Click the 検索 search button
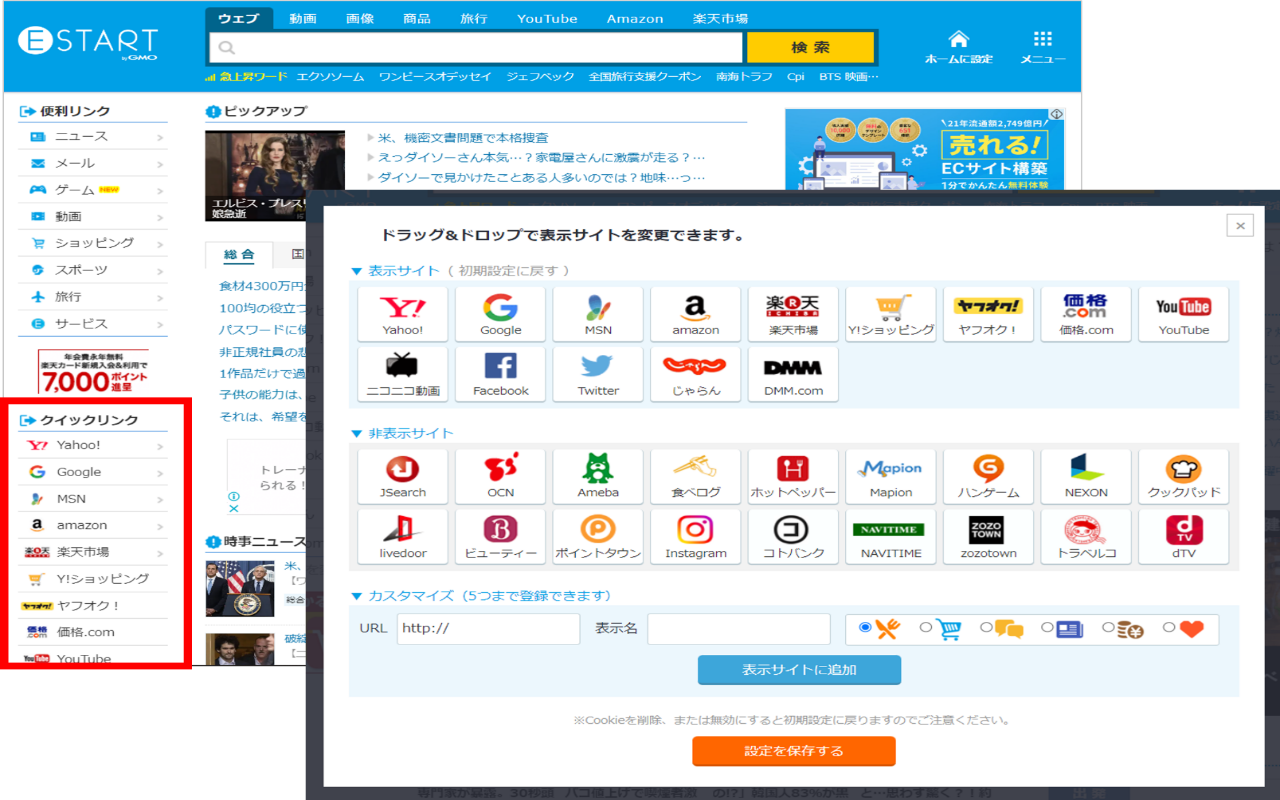 811,47
